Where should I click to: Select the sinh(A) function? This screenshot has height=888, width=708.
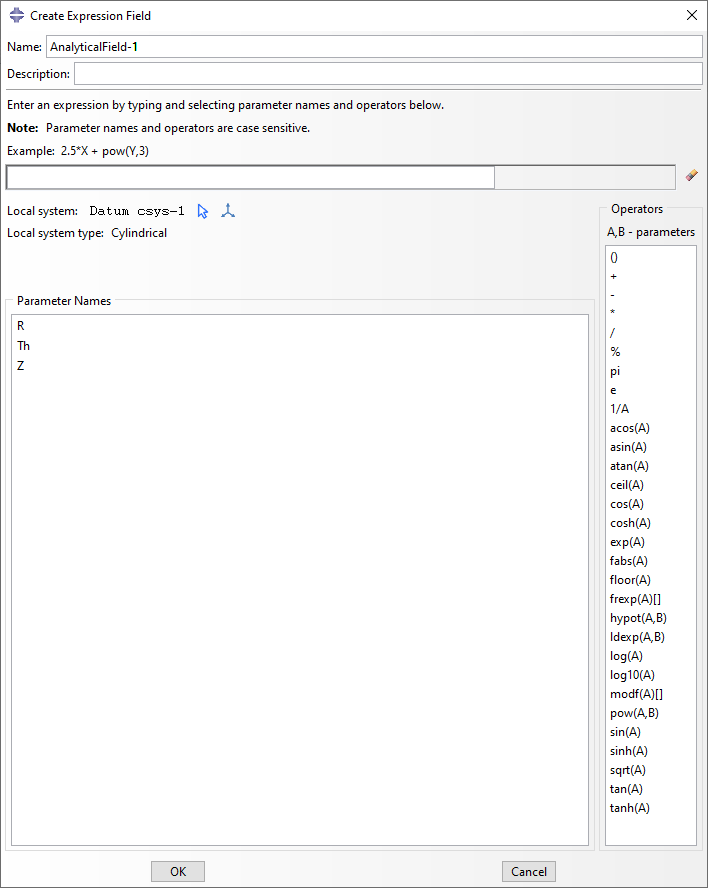tap(629, 751)
